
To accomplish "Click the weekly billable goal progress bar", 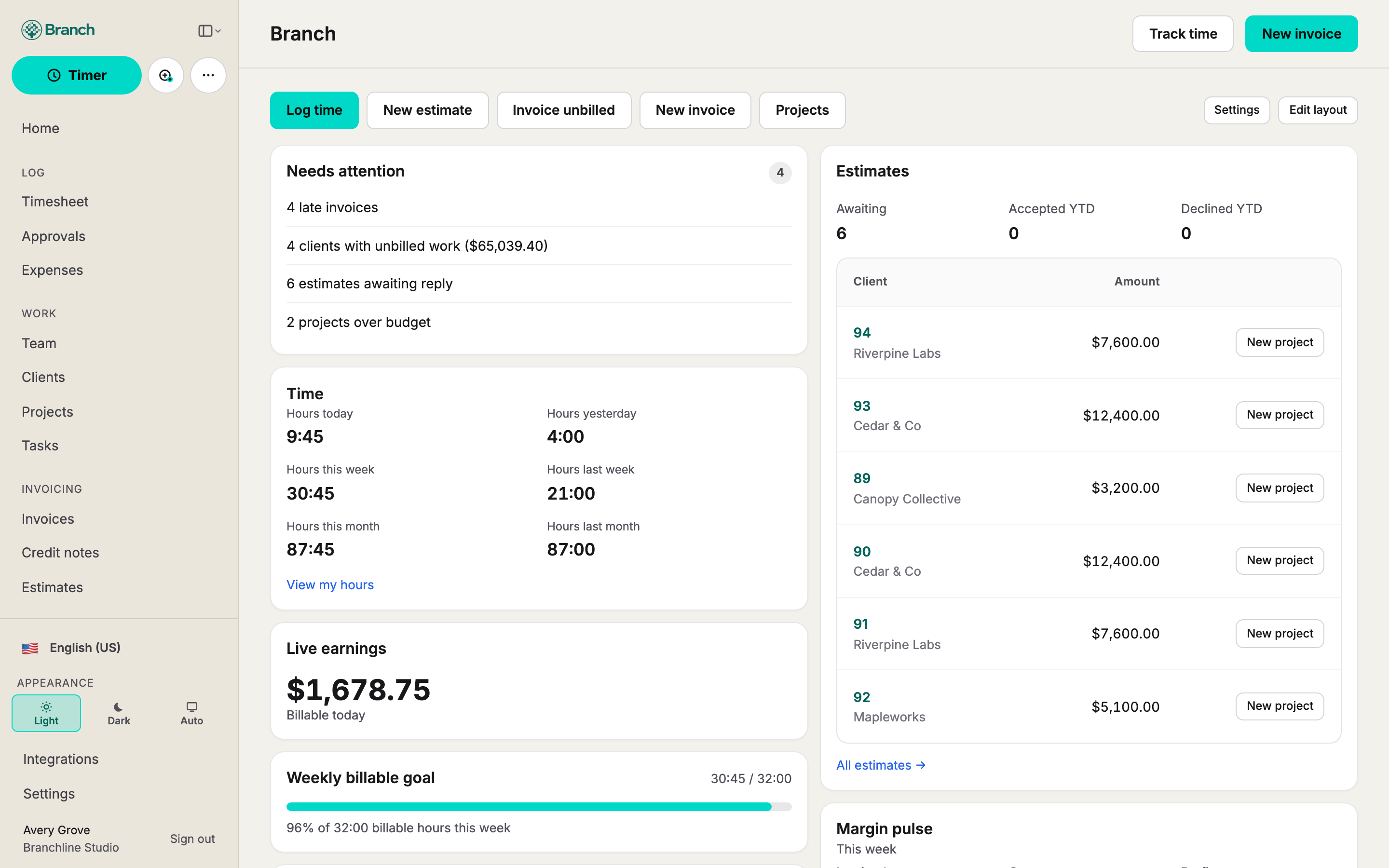I will point(539,807).
